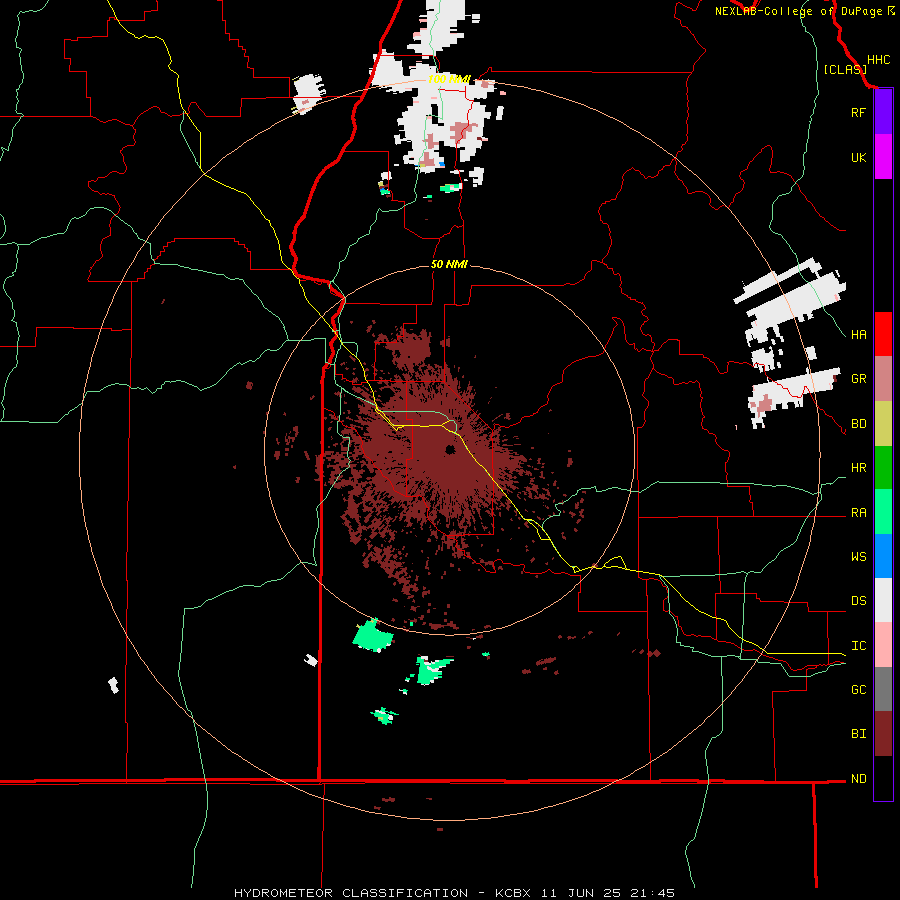Click the WS legend label
This screenshot has height=900, width=900.
[x=858, y=557]
